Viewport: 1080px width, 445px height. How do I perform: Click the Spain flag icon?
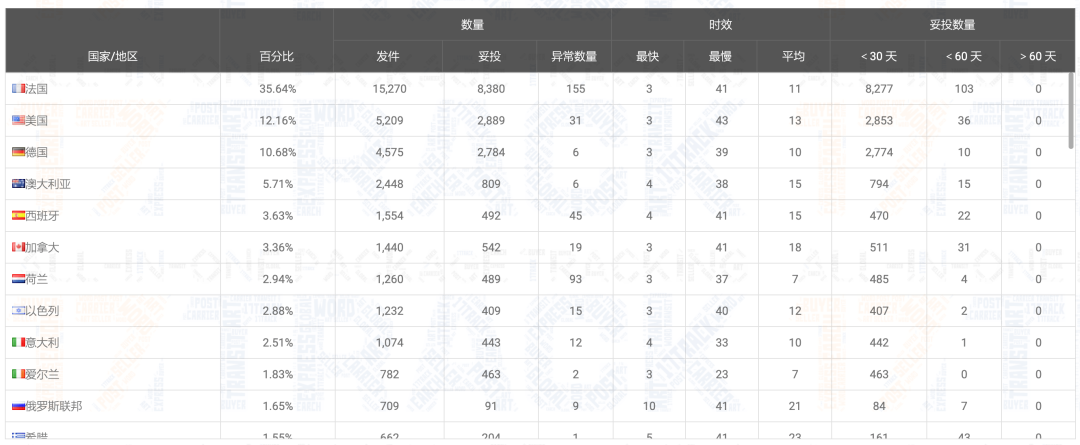coord(18,215)
